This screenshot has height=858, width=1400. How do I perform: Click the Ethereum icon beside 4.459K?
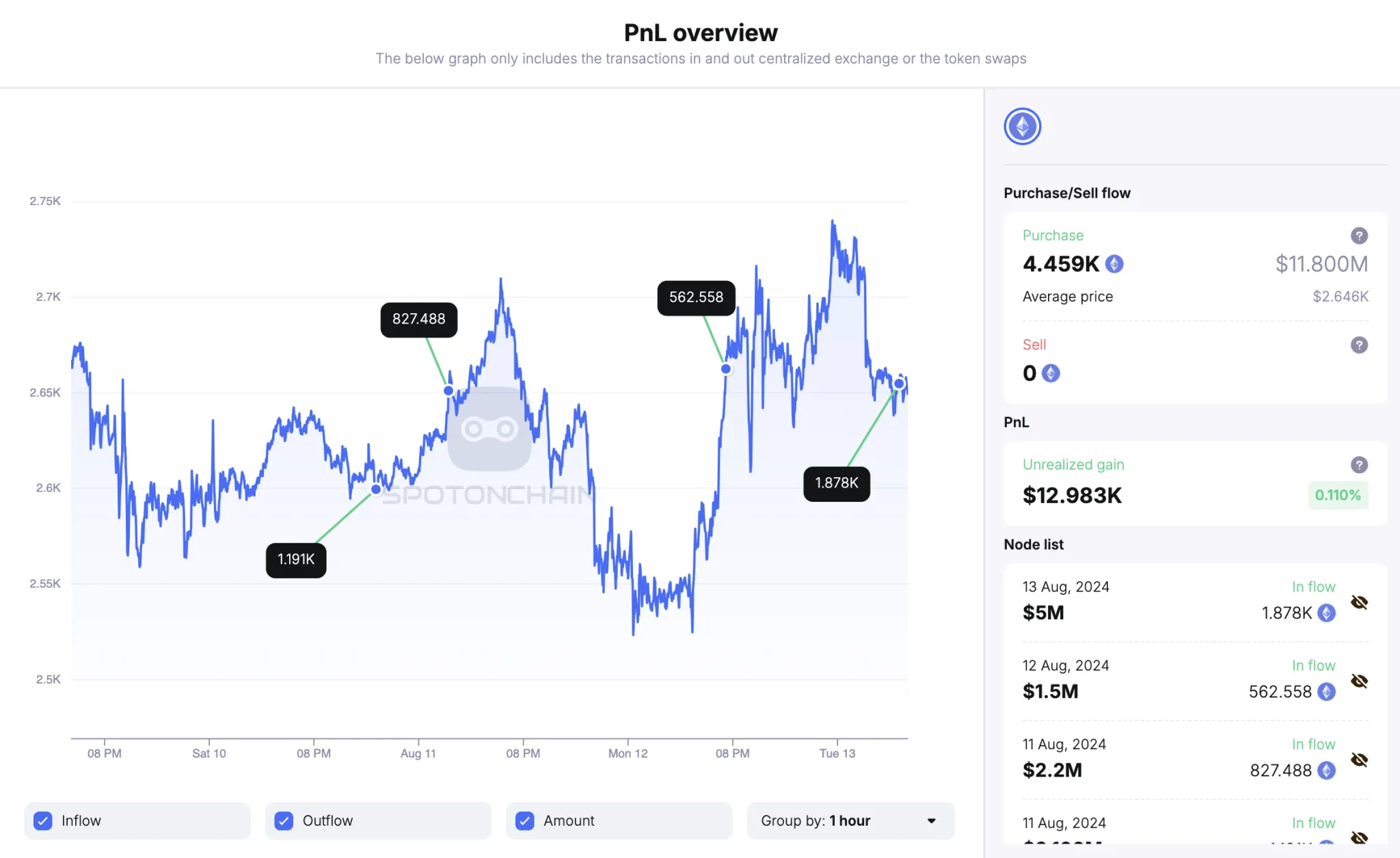(1114, 264)
